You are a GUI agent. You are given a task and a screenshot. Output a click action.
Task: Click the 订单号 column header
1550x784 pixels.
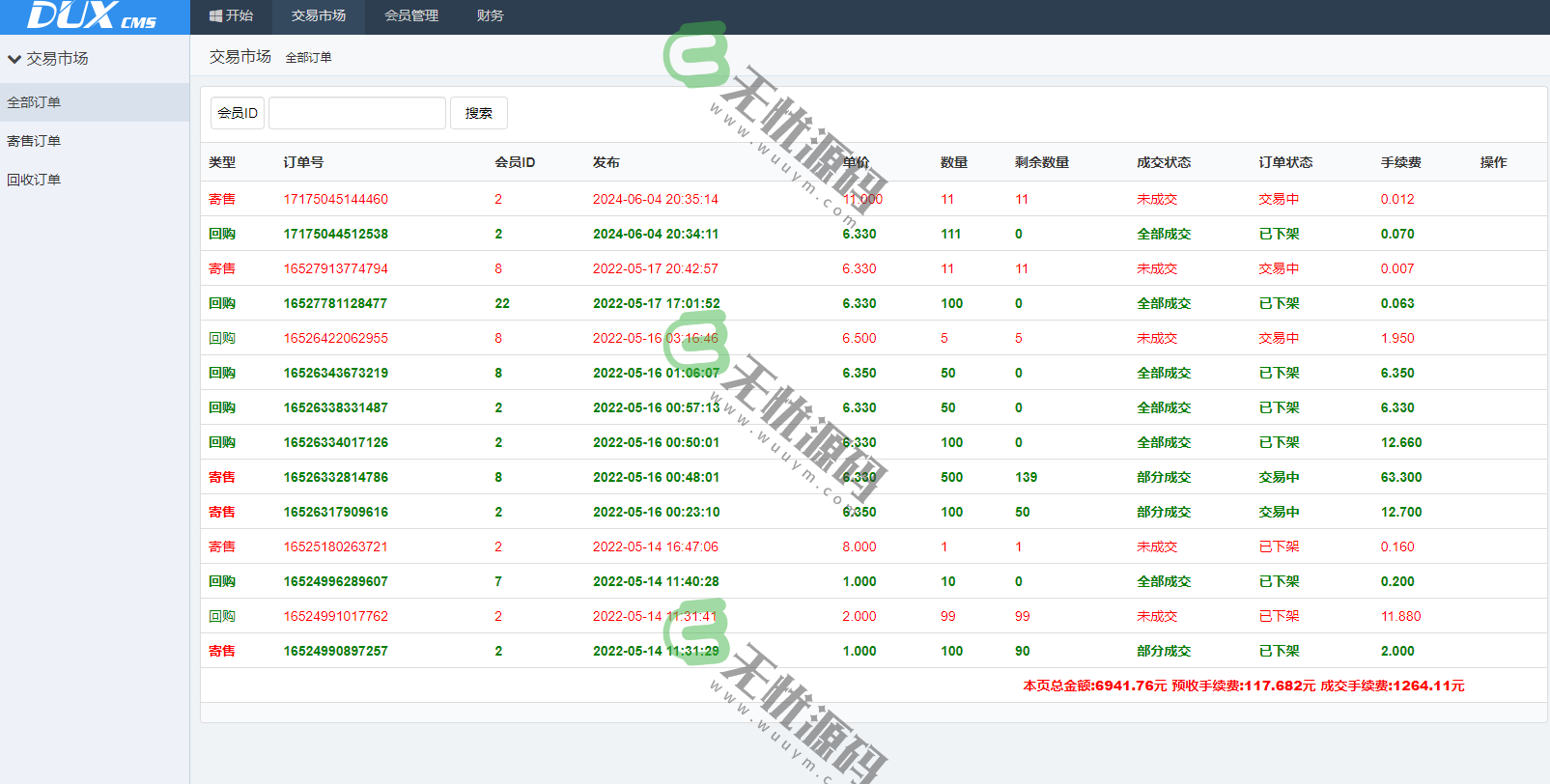(x=303, y=162)
